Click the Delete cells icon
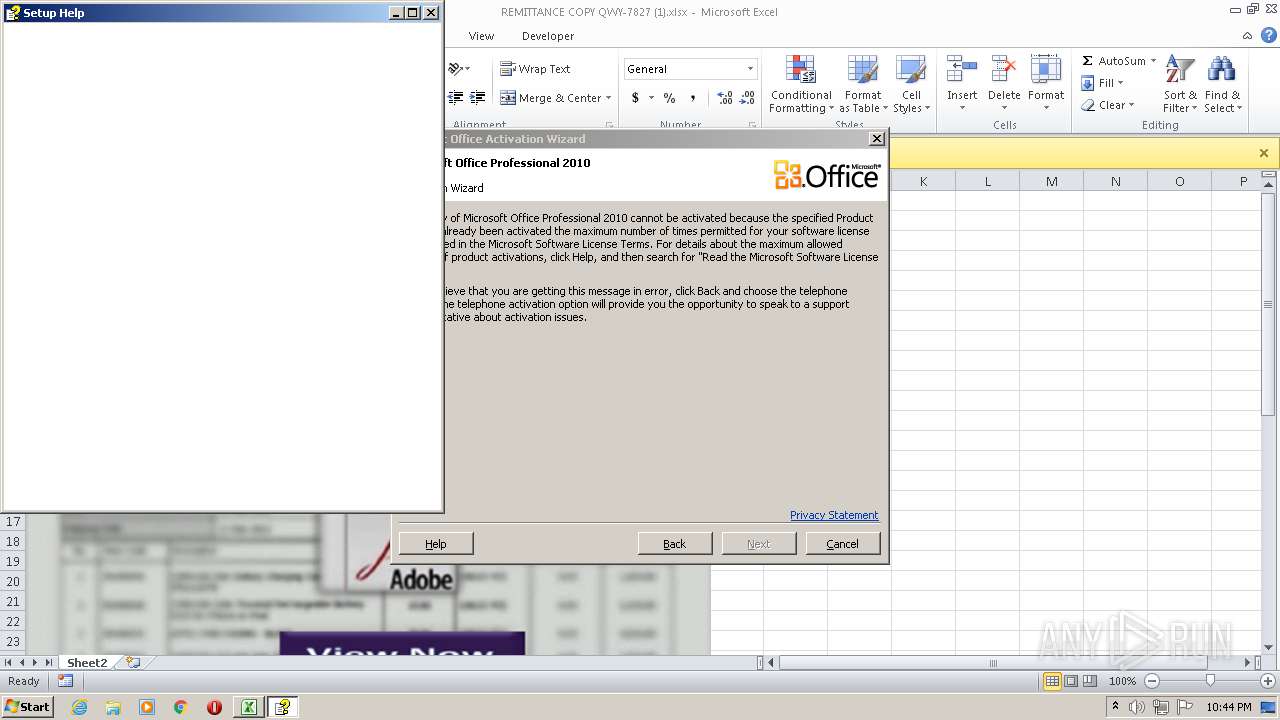Image resolution: width=1280 pixels, height=720 pixels. coord(1003,70)
